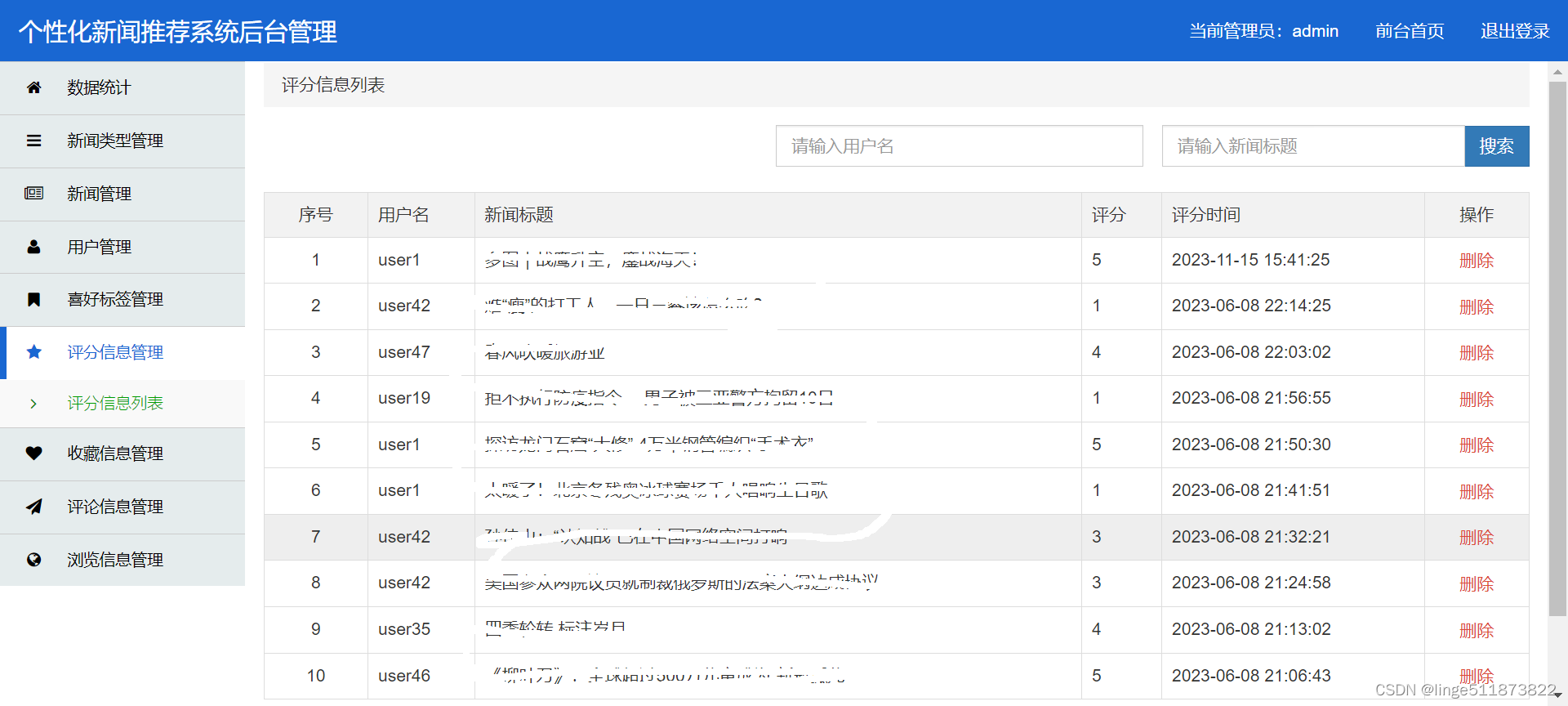
Task: Click the home icon beside 数据统计
Action: tap(33, 87)
